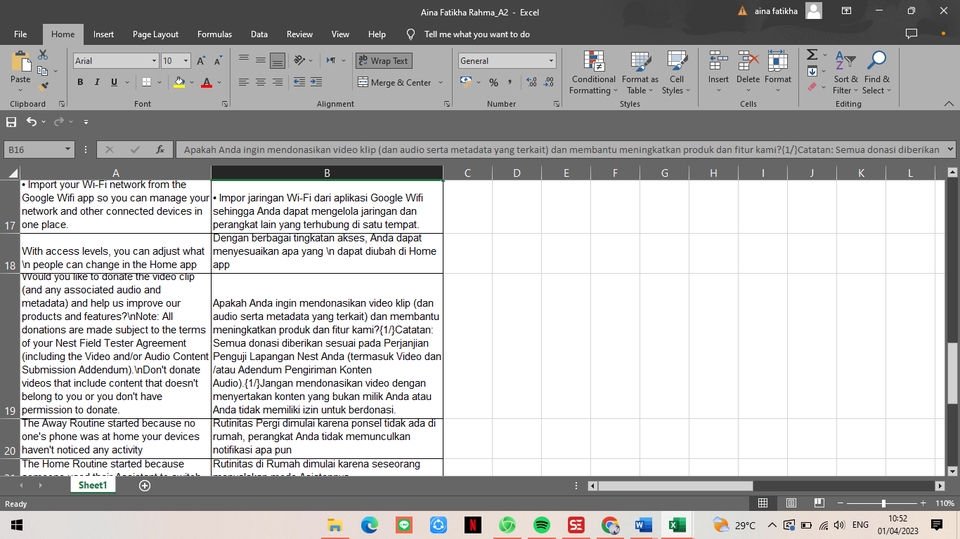This screenshot has width=960, height=539.
Task: Apply Percent Style number format
Action: pyautogui.click(x=493, y=83)
